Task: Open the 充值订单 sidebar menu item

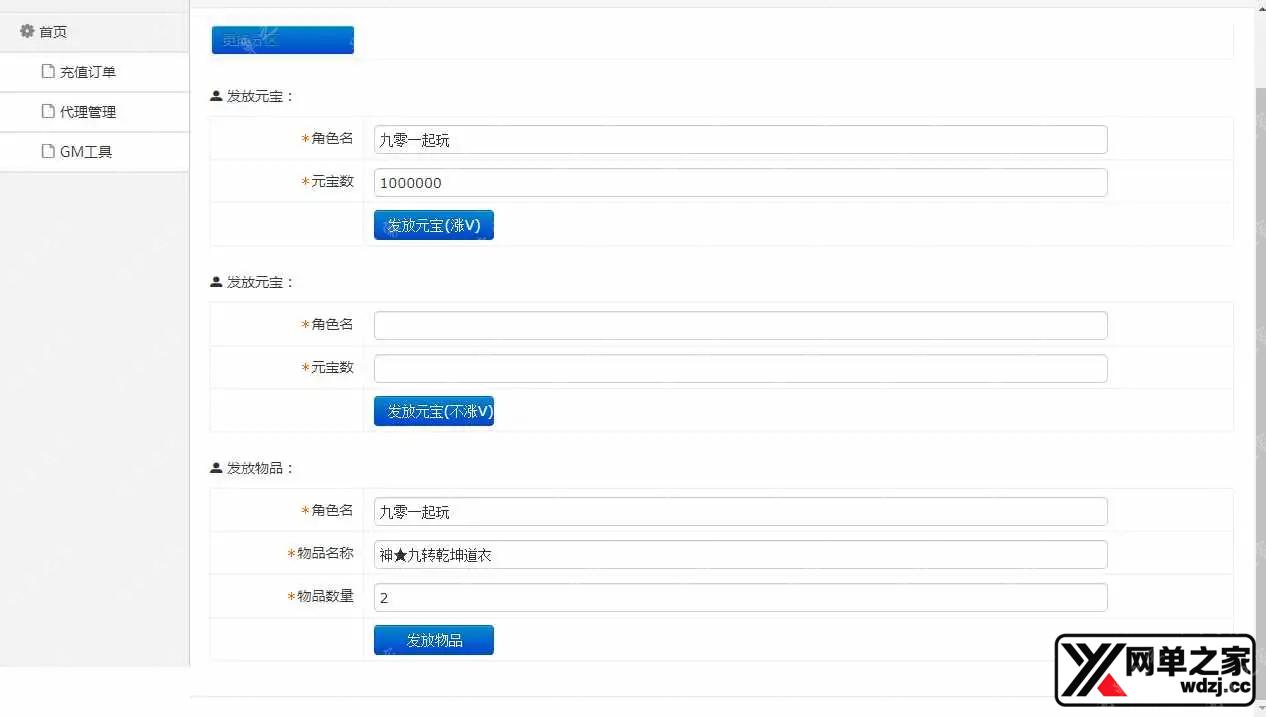Action: [88, 72]
